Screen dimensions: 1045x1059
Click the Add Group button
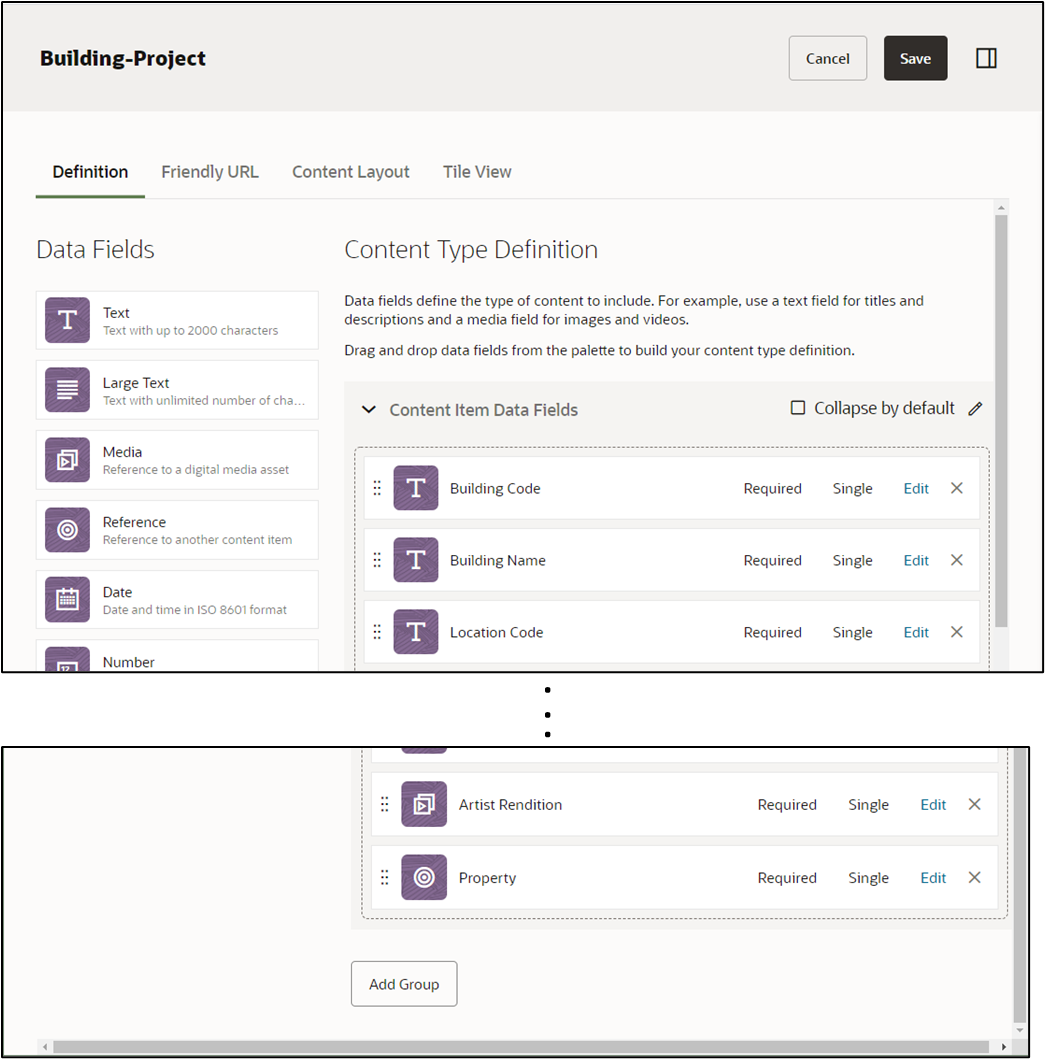pos(403,983)
